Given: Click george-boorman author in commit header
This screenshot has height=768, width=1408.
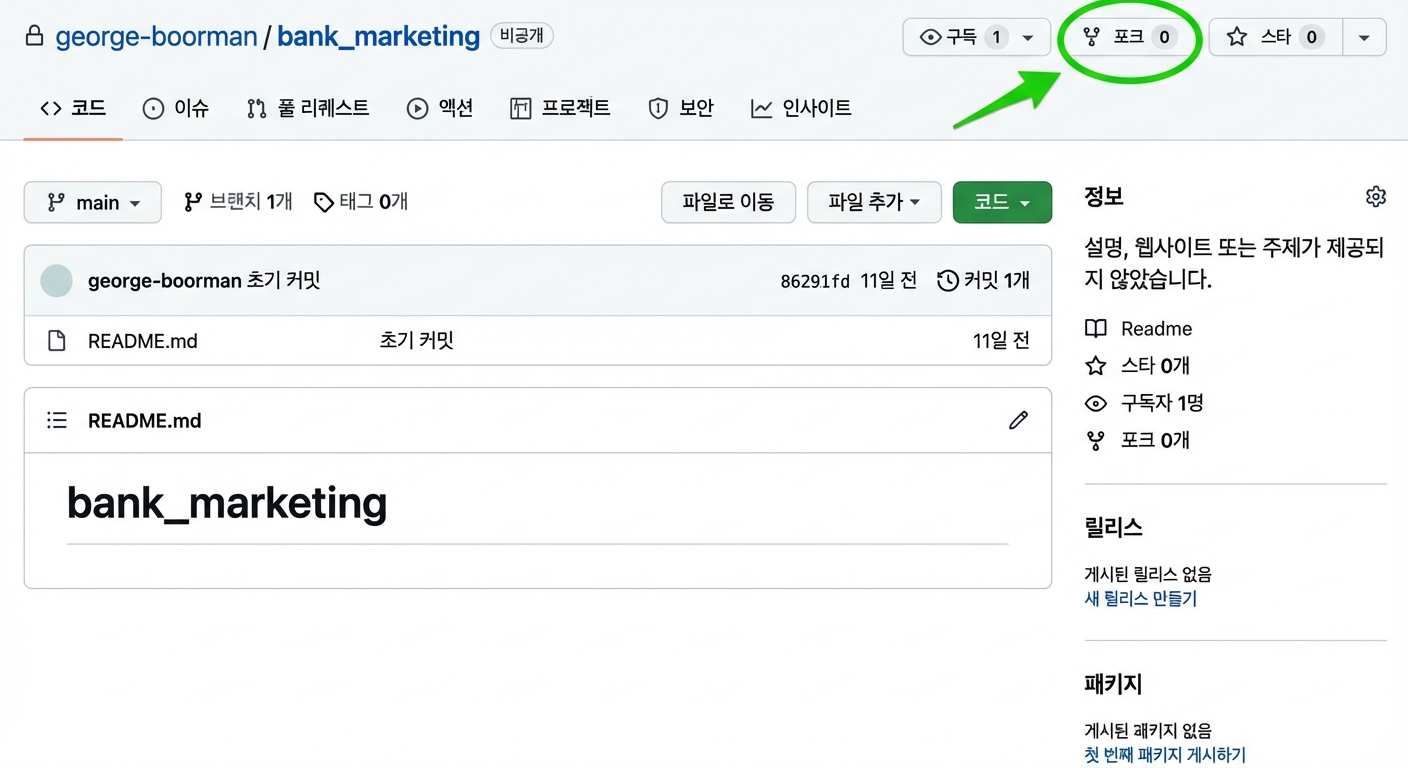Looking at the screenshot, I should [x=164, y=281].
